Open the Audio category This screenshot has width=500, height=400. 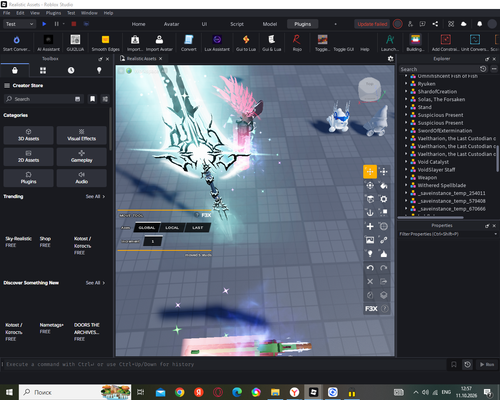coord(81,178)
